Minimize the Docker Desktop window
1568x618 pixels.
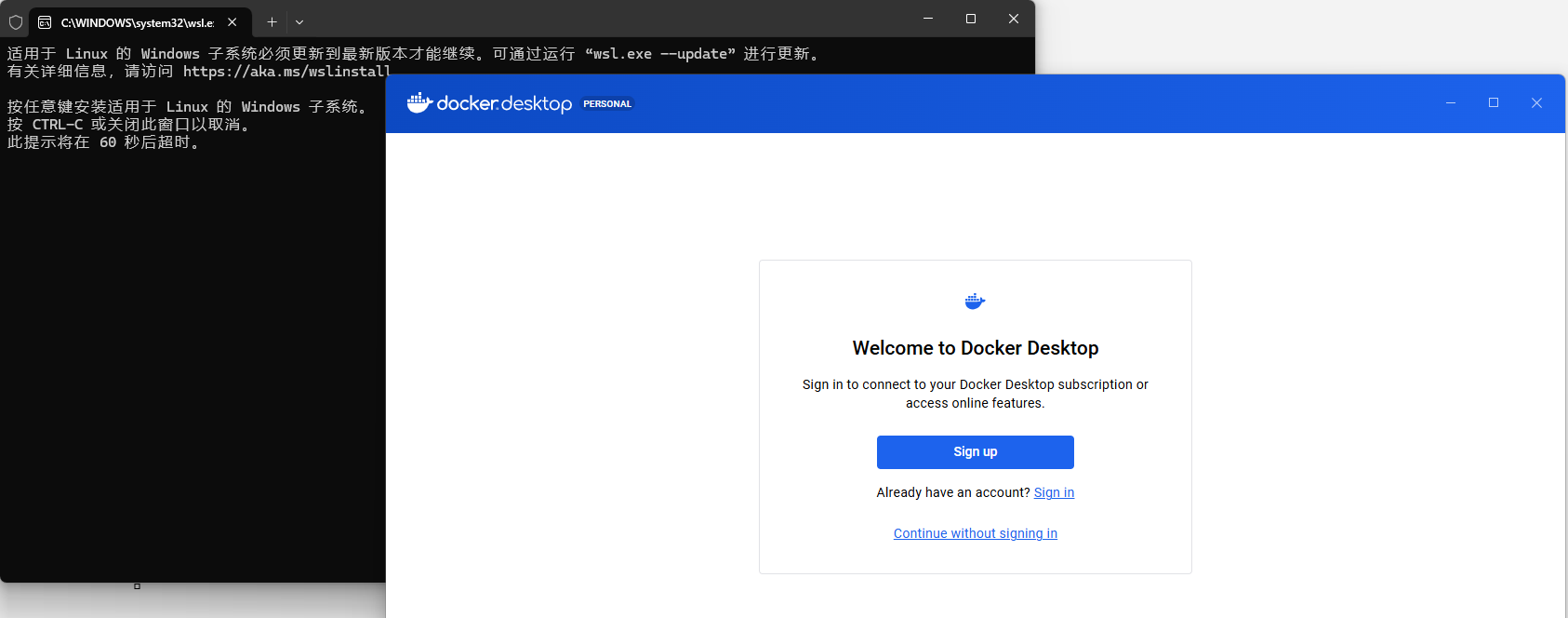pos(1451,103)
